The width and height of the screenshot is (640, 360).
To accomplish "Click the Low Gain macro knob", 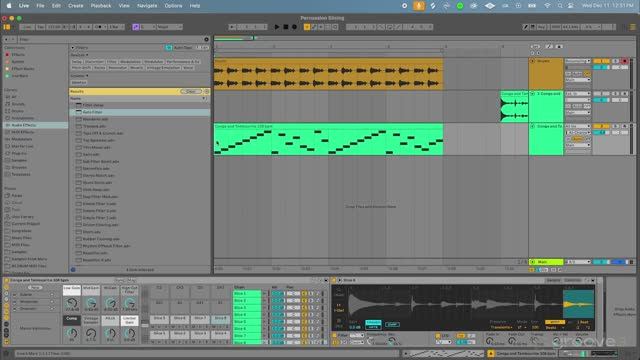I will coord(72,303).
